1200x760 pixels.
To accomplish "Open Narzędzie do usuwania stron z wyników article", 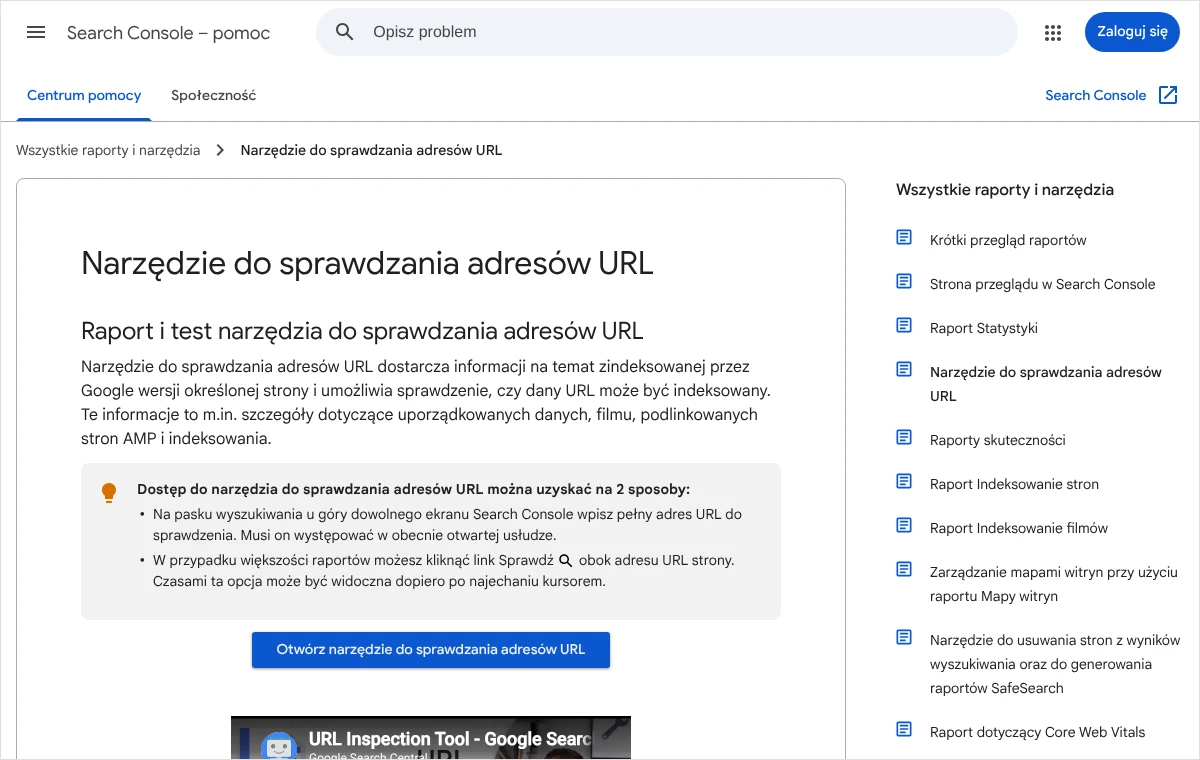I will [x=1055, y=664].
